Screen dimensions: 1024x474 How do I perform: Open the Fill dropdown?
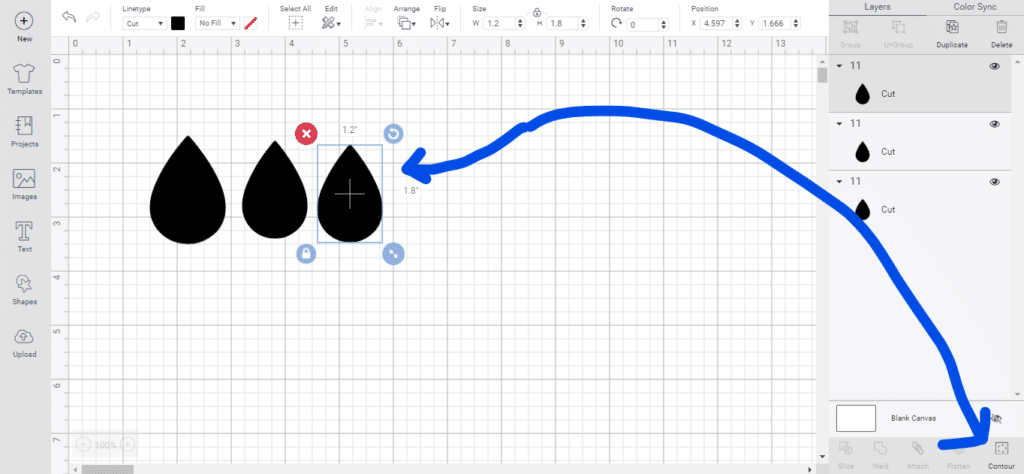(217, 23)
